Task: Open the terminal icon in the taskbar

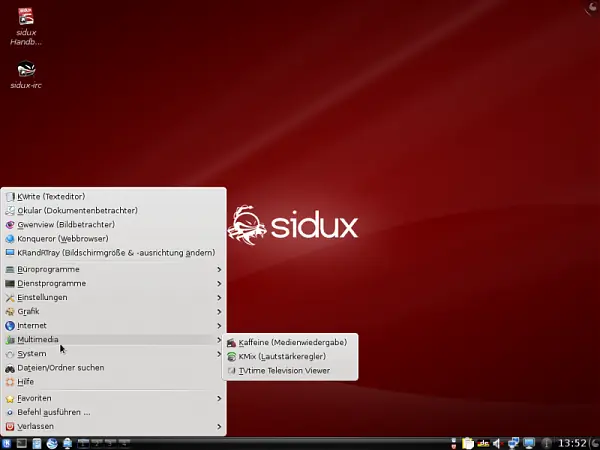Action: (22, 443)
